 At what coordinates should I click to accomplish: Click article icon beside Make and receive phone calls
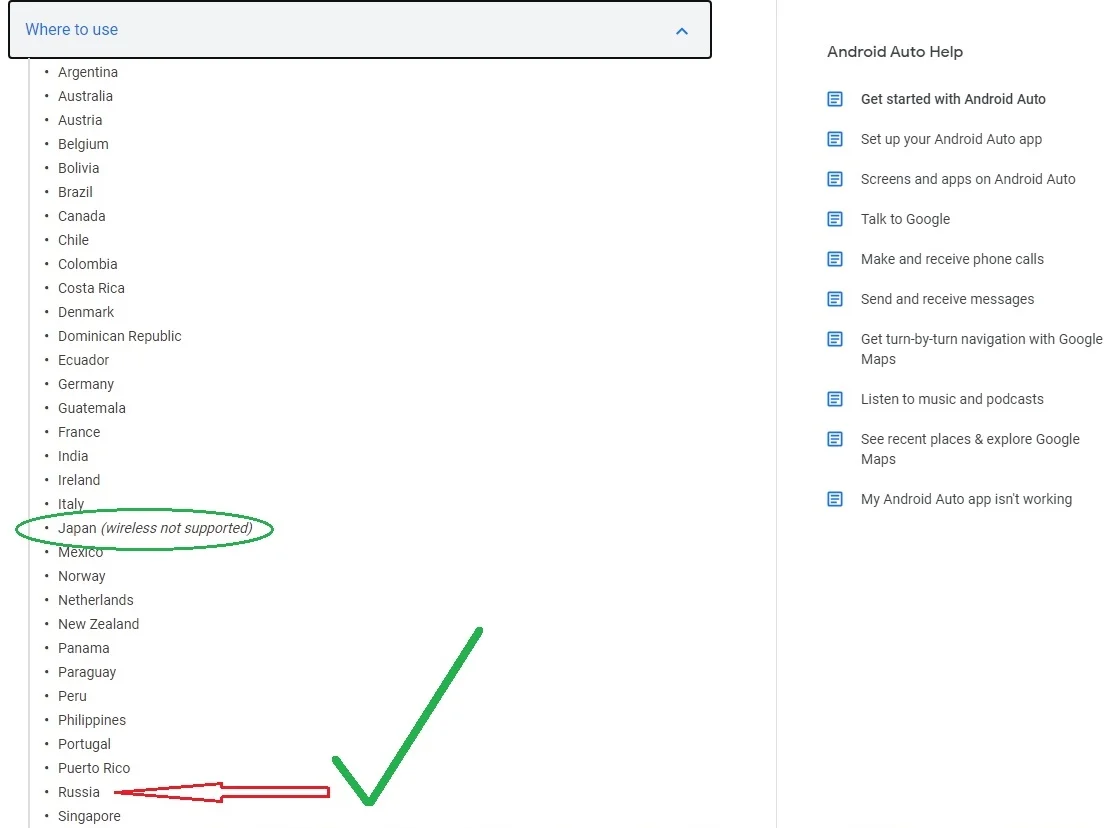pyautogui.click(x=835, y=259)
